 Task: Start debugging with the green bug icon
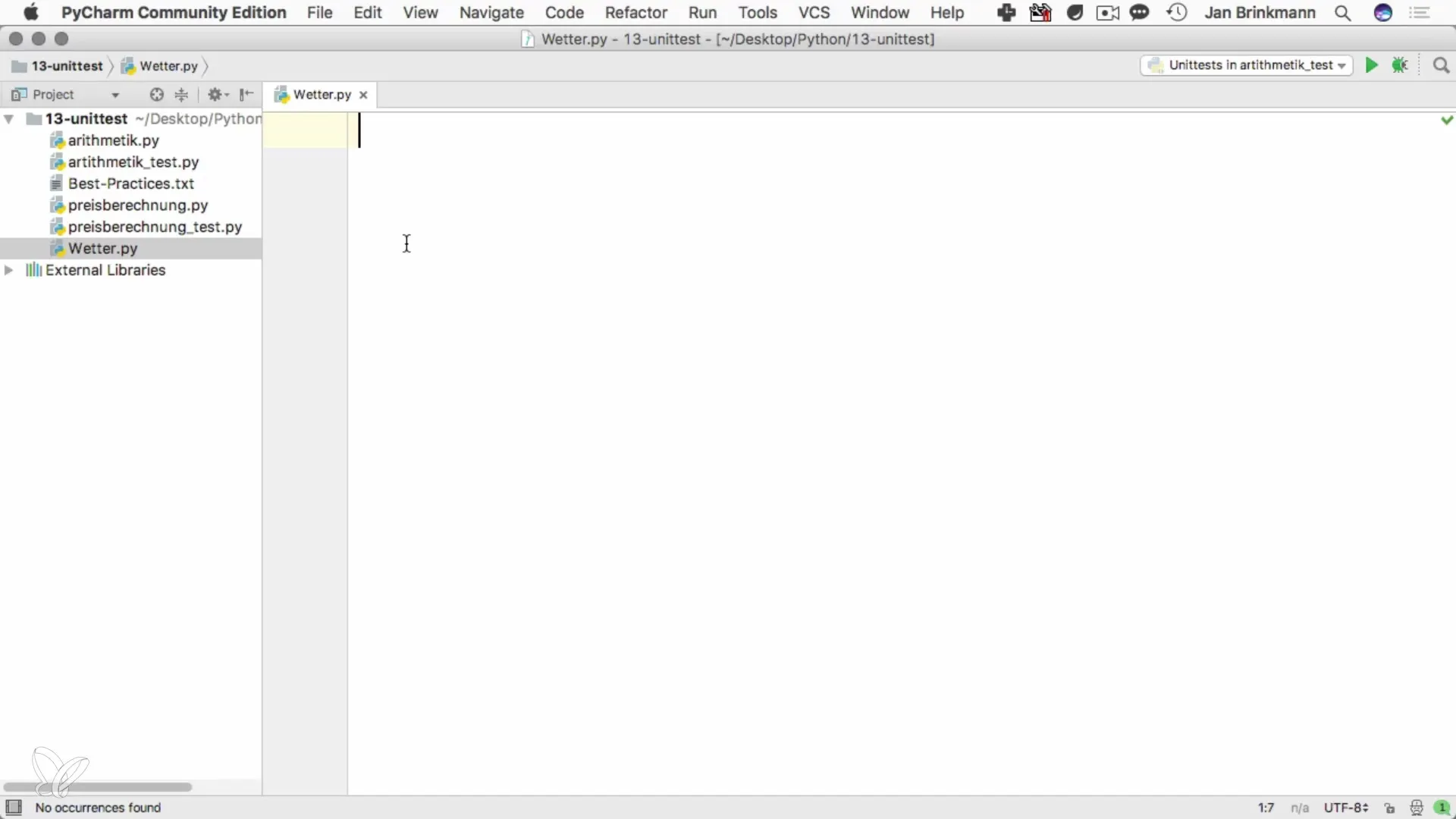tap(1400, 65)
